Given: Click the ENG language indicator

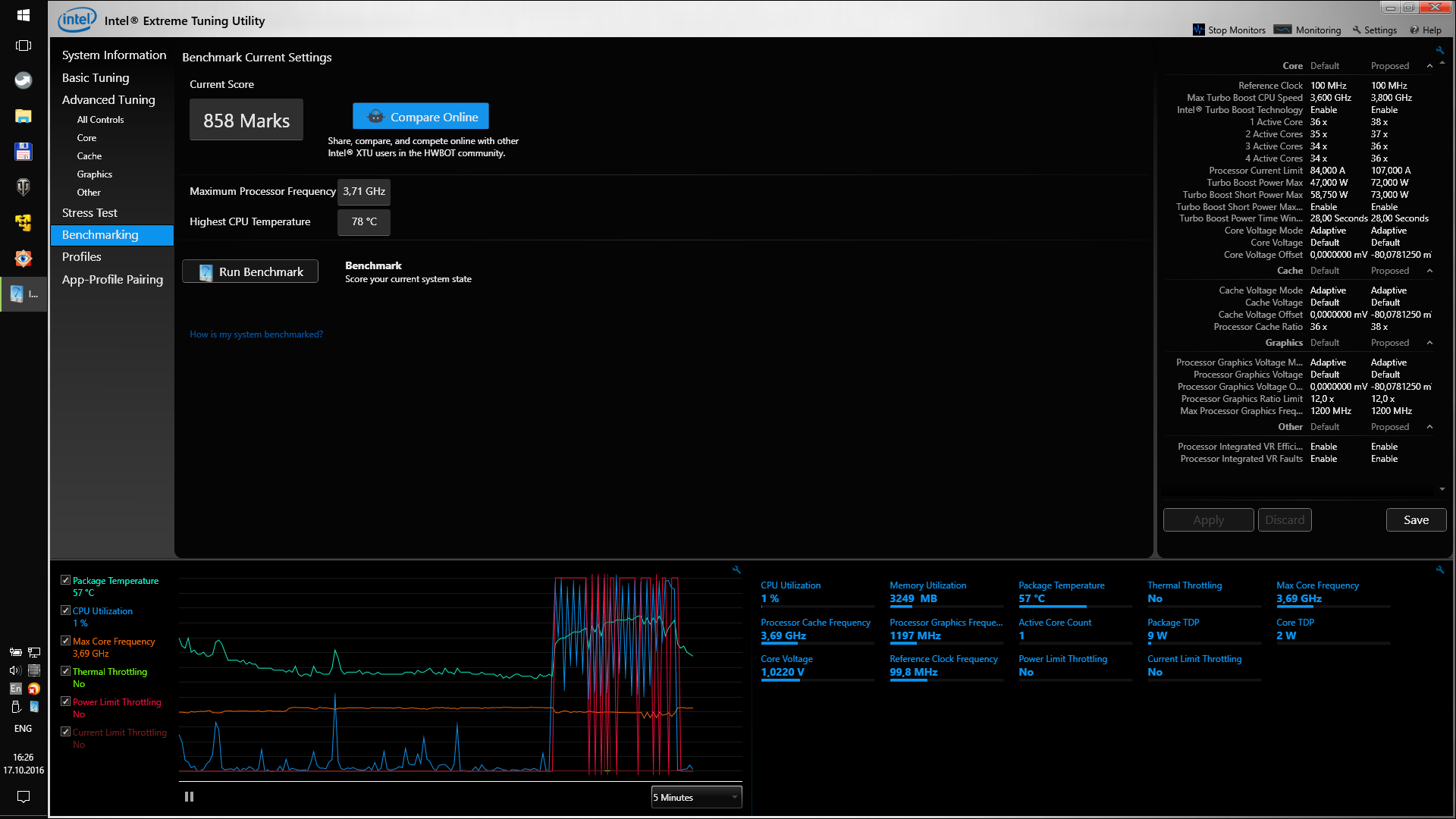Looking at the screenshot, I should [24, 729].
